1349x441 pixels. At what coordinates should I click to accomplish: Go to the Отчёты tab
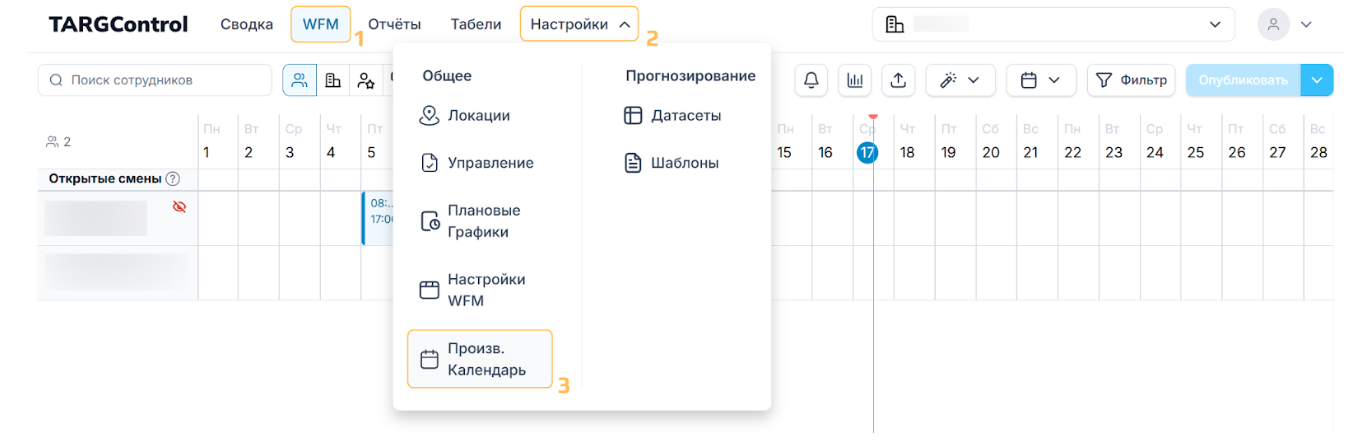coord(394,25)
